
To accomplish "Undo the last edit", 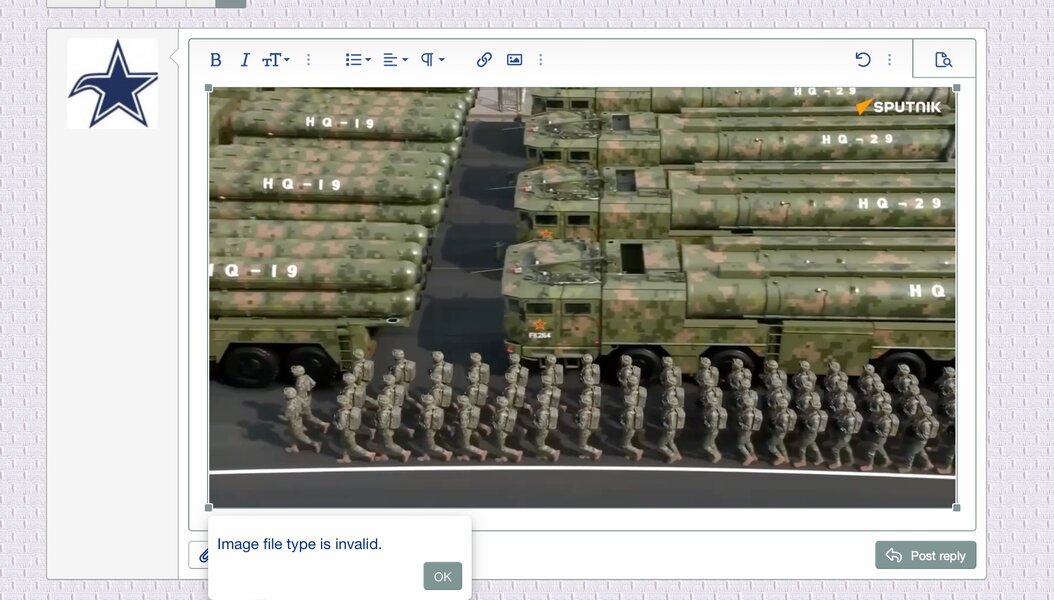I will pyautogui.click(x=863, y=60).
